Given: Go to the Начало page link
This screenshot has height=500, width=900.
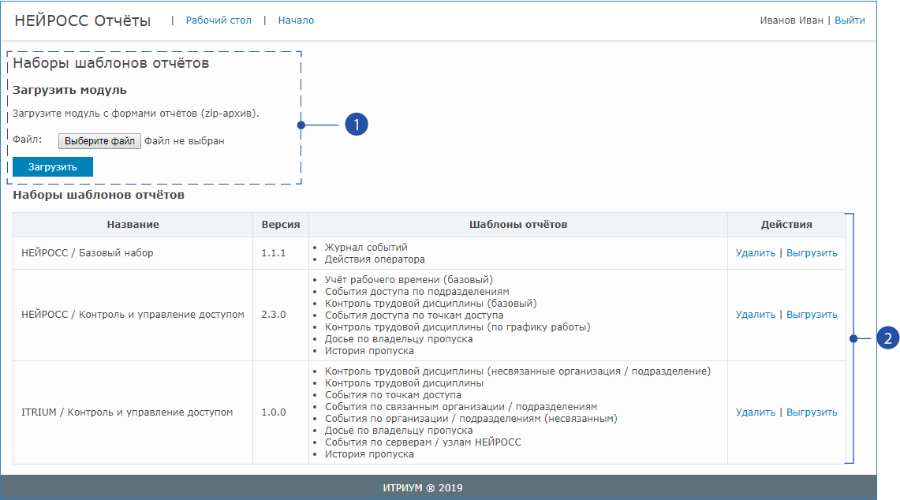Looking at the screenshot, I should click(x=296, y=20).
